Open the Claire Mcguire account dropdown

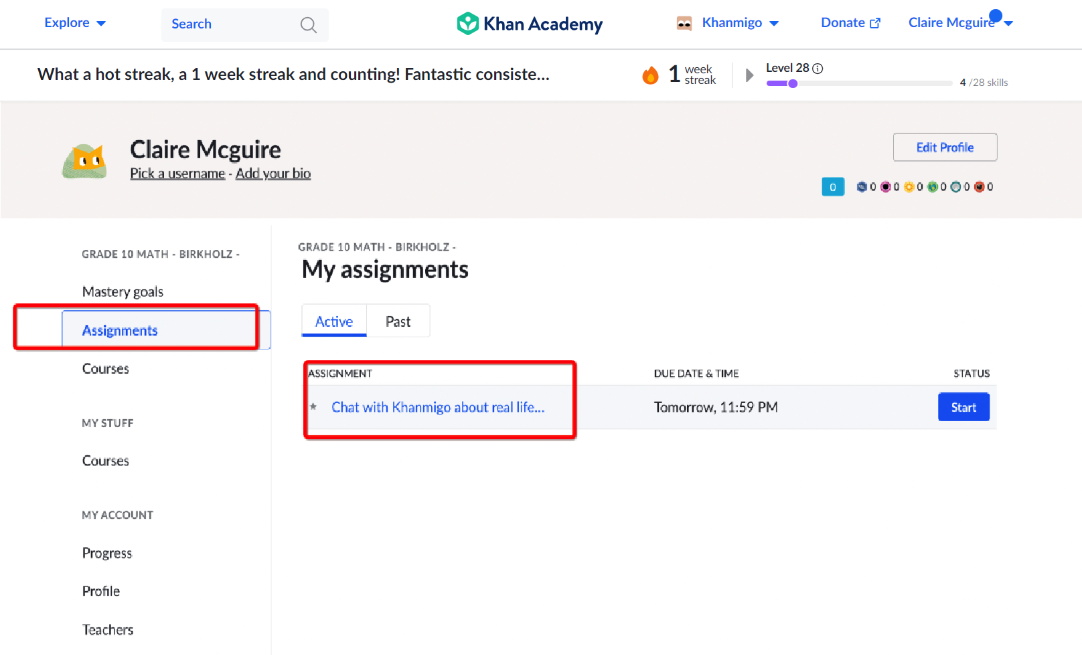[960, 23]
